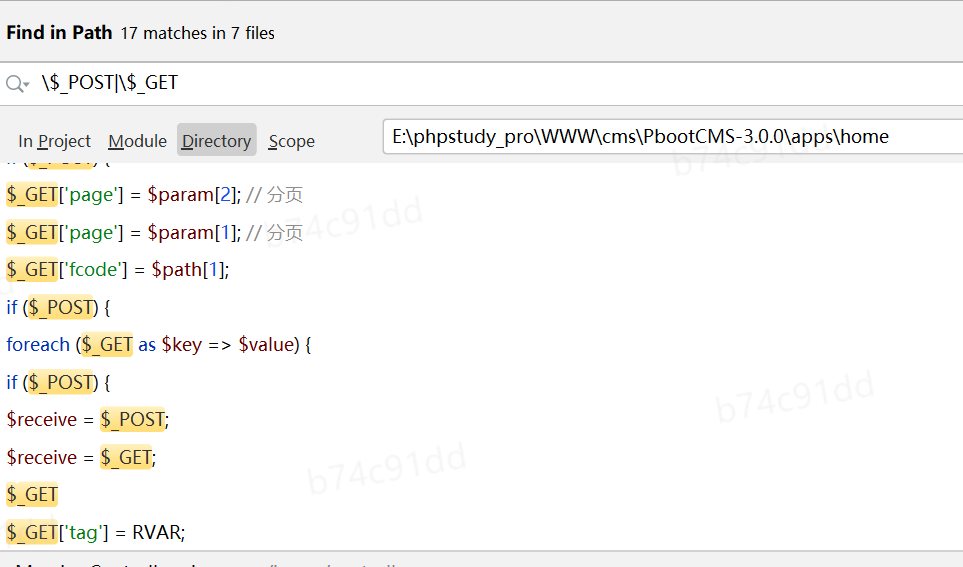Open the $_GET['tag'] = RVAR result
This screenshot has height=567, width=963.
96,532
